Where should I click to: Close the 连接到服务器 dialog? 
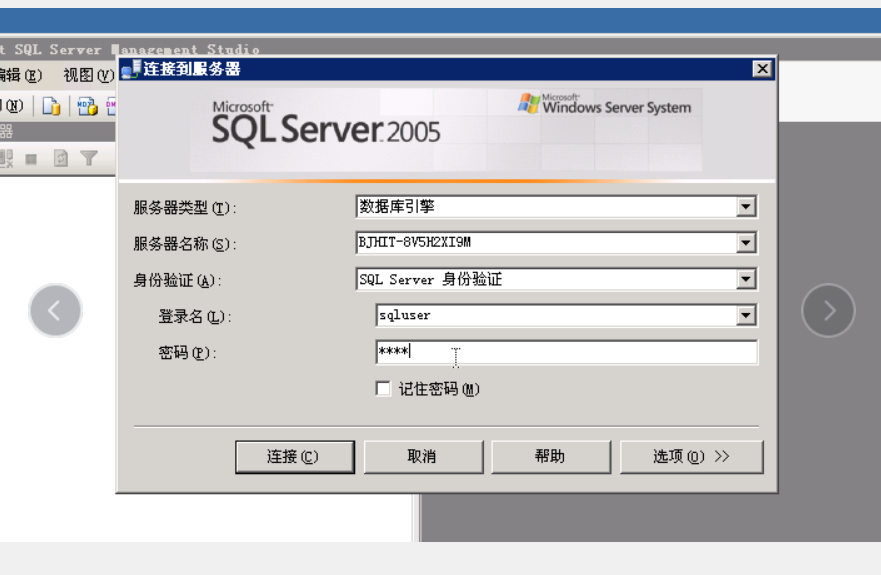[x=762, y=69]
